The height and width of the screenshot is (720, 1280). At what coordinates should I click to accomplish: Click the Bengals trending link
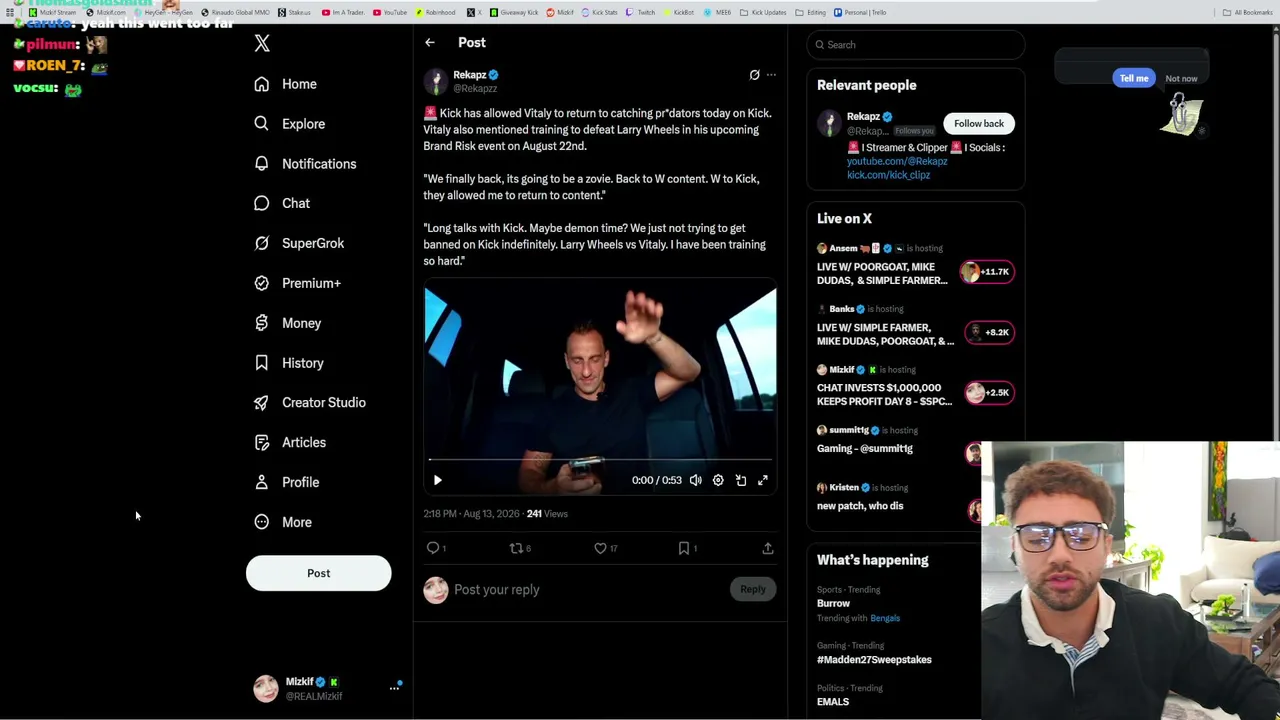pos(885,618)
